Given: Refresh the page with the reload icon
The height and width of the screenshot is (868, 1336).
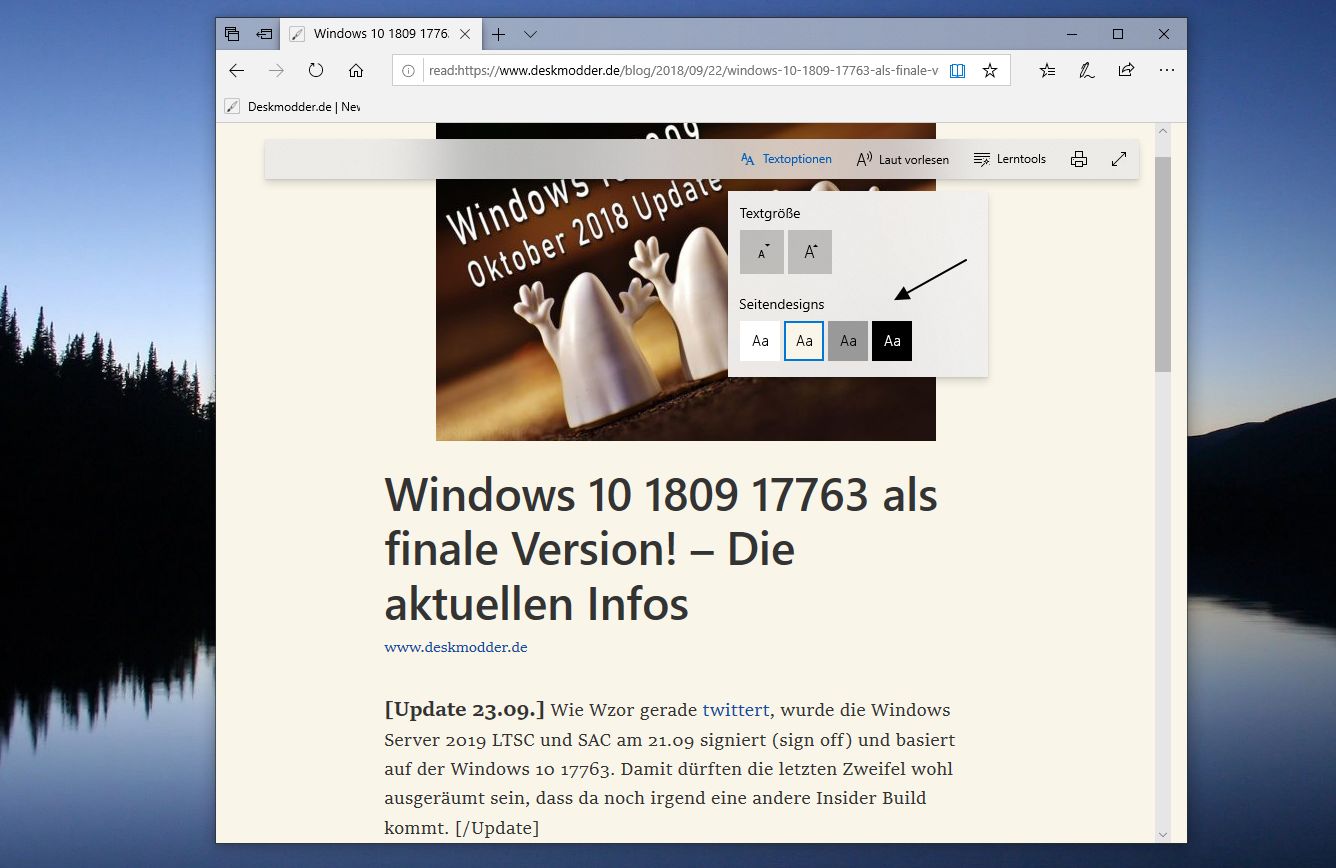Looking at the screenshot, I should point(316,70).
